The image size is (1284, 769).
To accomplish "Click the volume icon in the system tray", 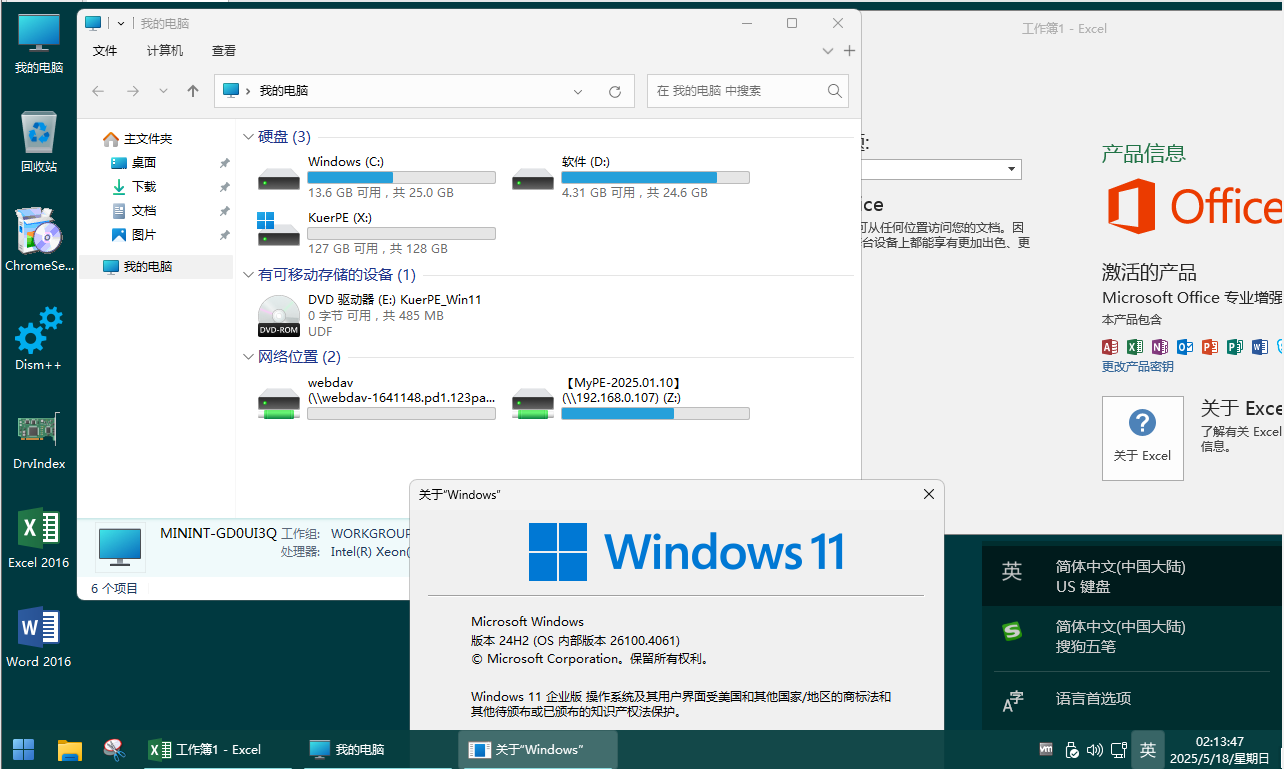I will click(1094, 749).
